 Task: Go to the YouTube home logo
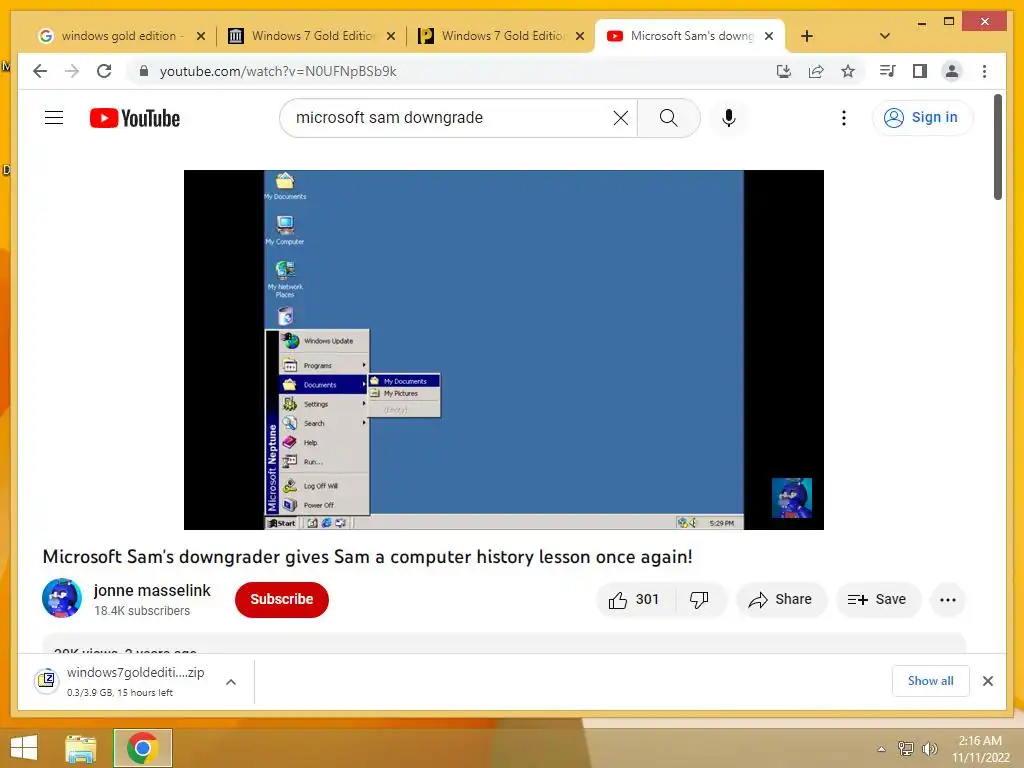pos(135,118)
